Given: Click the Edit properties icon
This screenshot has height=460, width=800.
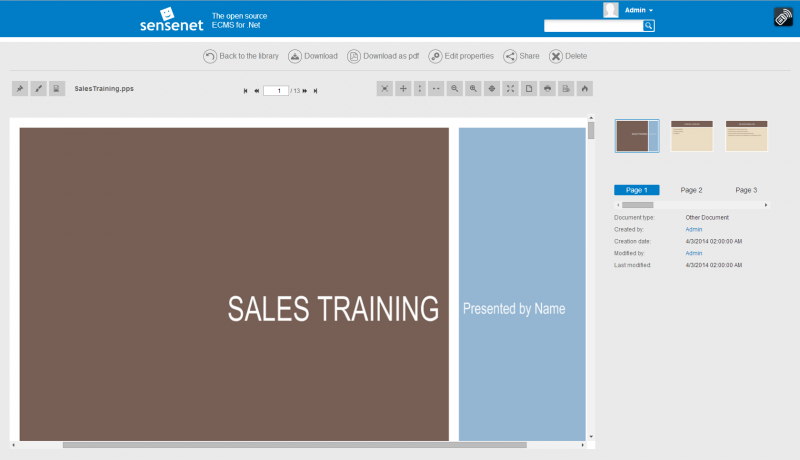Looking at the screenshot, I should tap(435, 56).
